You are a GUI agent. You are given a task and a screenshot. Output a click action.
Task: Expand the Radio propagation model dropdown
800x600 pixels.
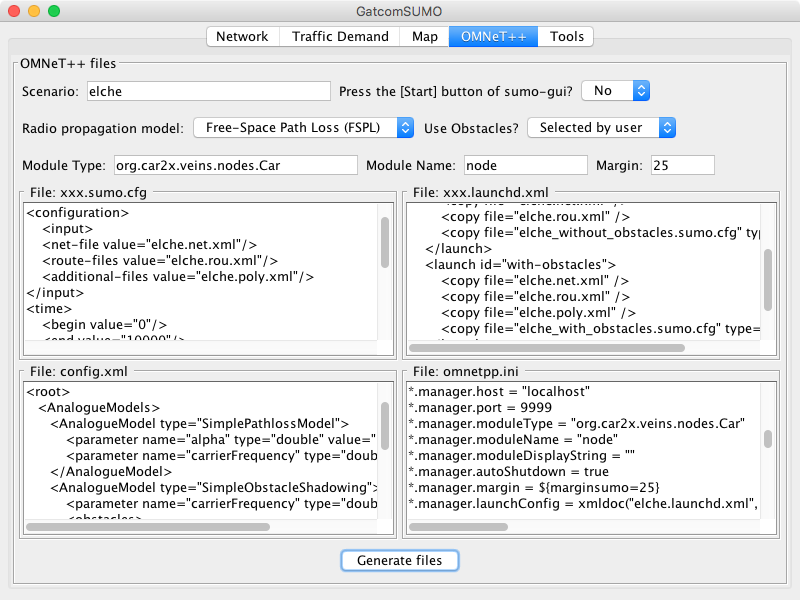(x=303, y=128)
